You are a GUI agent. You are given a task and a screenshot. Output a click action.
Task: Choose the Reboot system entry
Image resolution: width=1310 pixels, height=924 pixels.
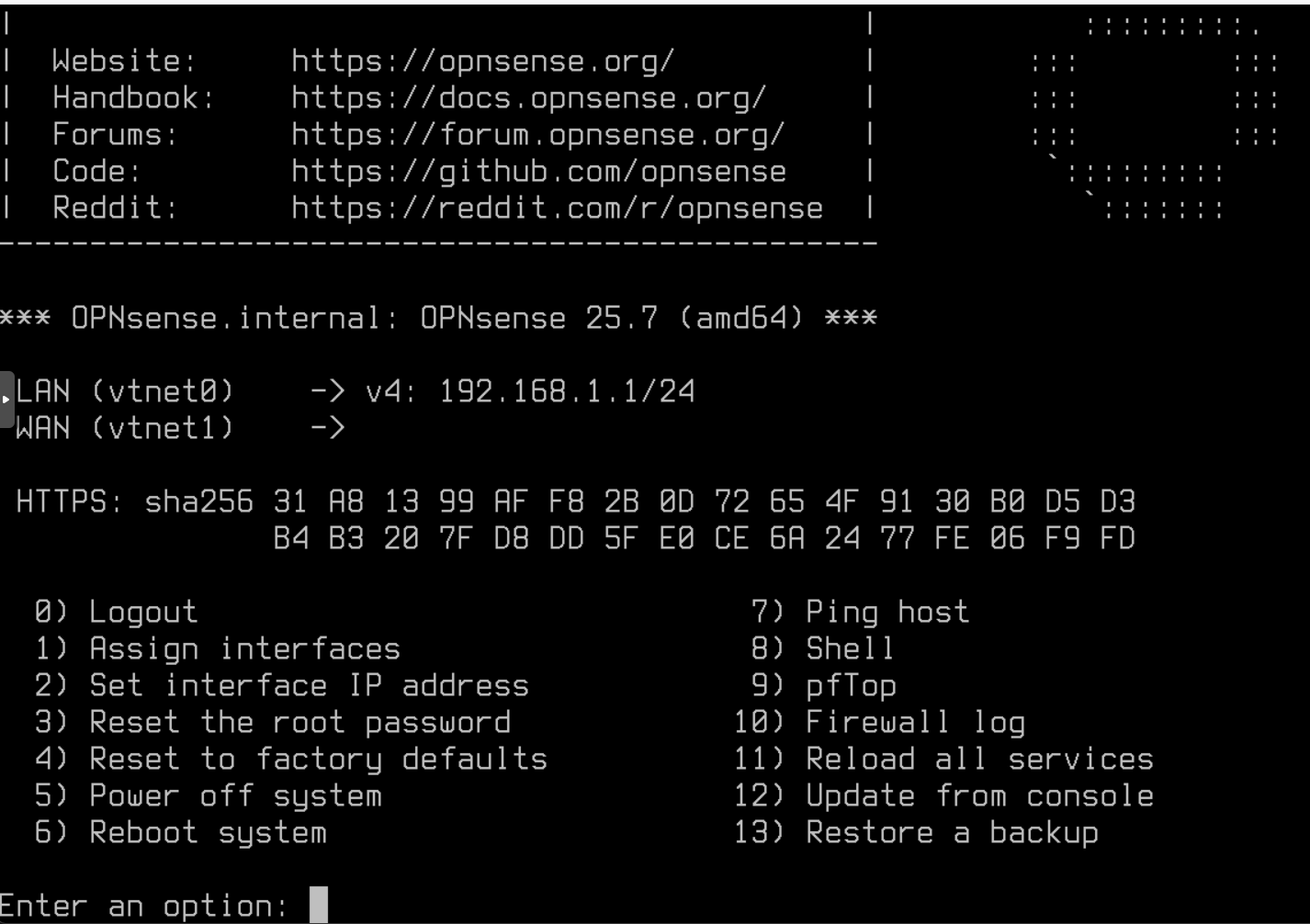click(x=208, y=833)
